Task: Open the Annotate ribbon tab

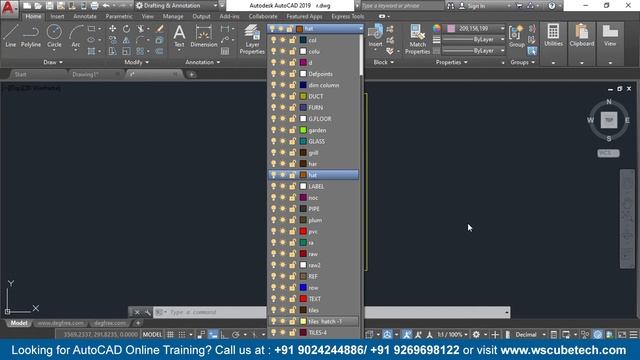Action: 84,16
